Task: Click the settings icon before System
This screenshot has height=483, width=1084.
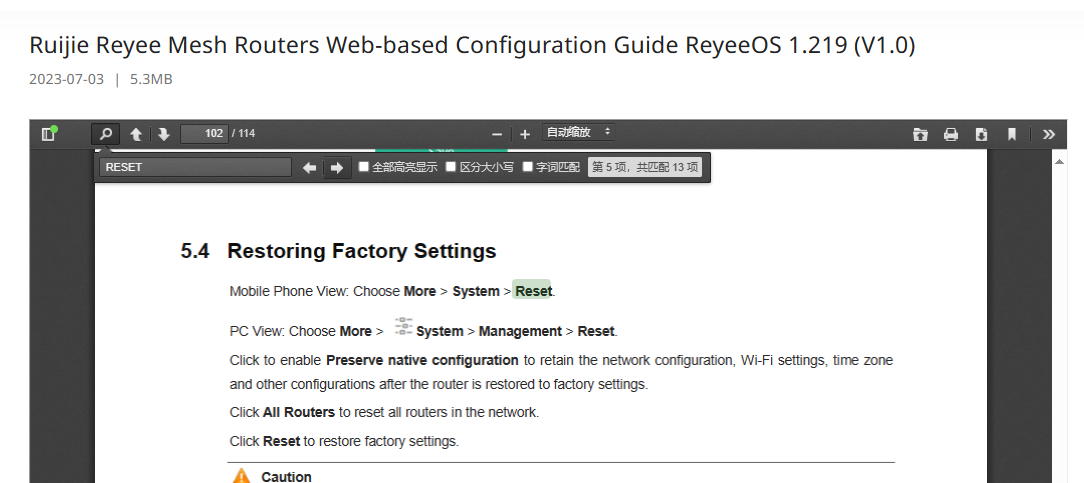Action: (x=403, y=326)
